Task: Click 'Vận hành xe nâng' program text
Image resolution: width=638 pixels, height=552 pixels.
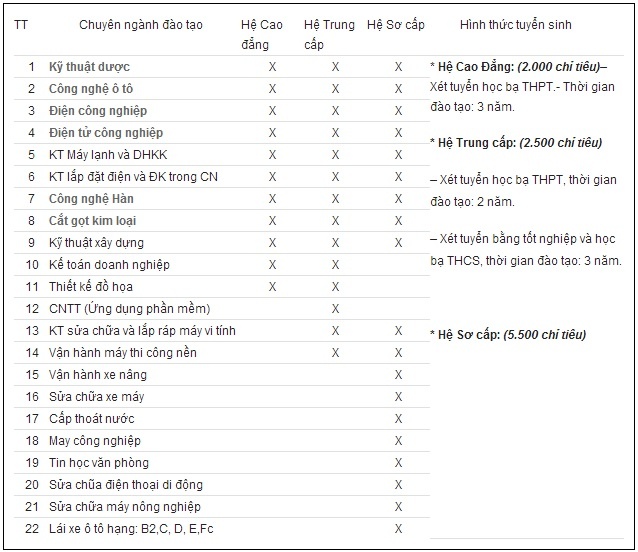Action: (x=98, y=375)
